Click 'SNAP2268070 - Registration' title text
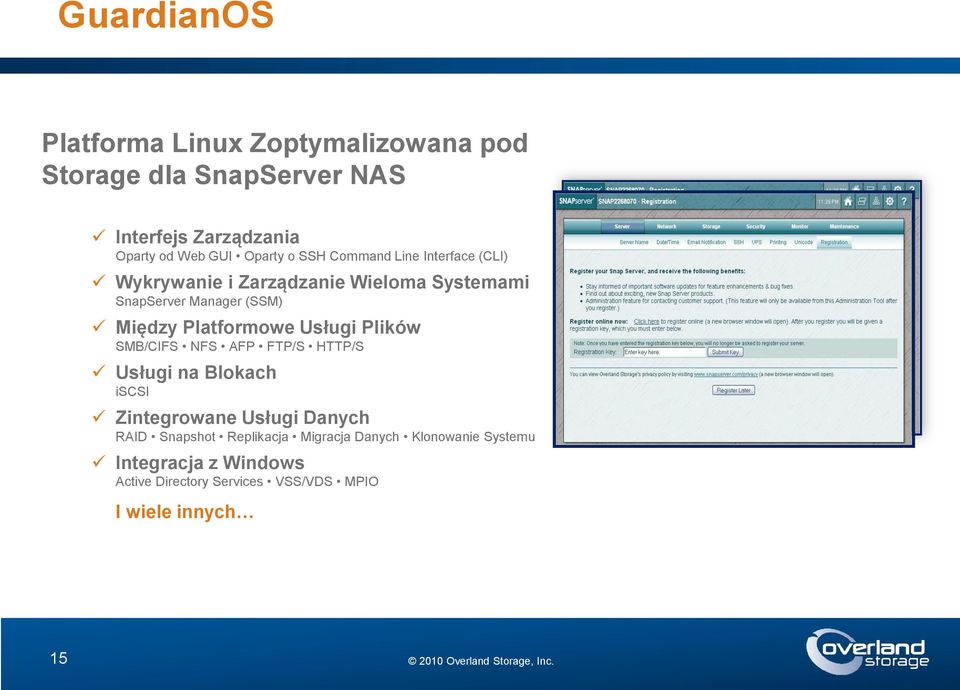 tap(637, 201)
